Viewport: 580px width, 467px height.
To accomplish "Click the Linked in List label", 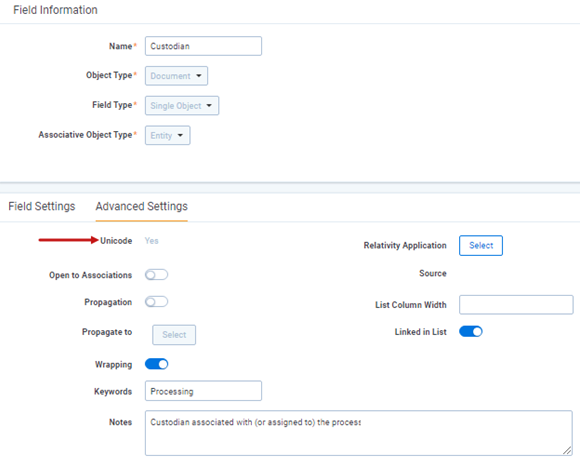I will 420,332.
